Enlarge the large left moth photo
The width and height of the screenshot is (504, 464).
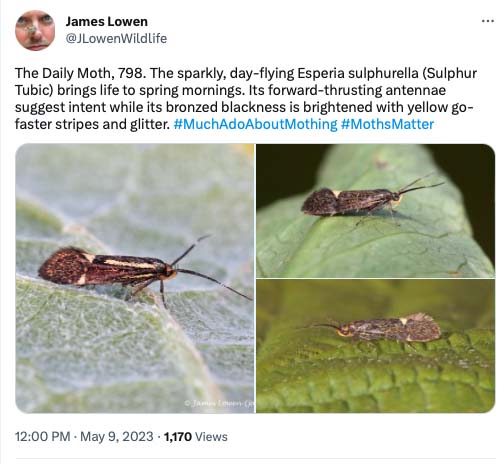pyautogui.click(x=135, y=278)
